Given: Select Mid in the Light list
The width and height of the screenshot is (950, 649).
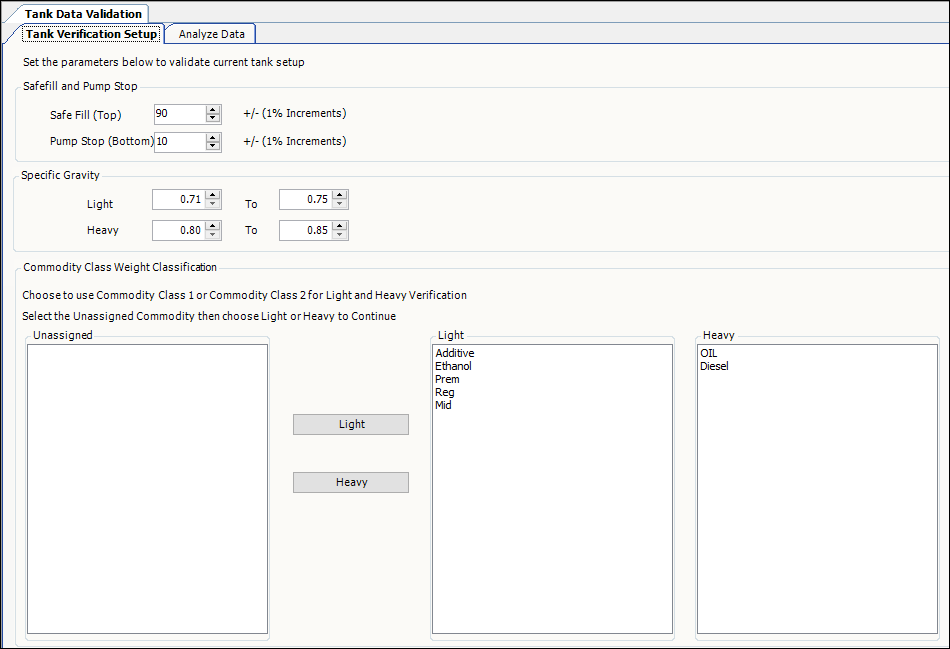Looking at the screenshot, I should (443, 405).
